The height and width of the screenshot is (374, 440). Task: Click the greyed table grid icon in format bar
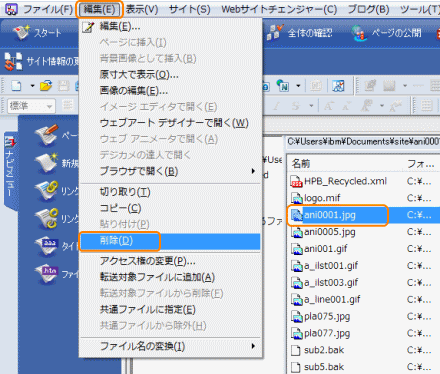pos(427,106)
